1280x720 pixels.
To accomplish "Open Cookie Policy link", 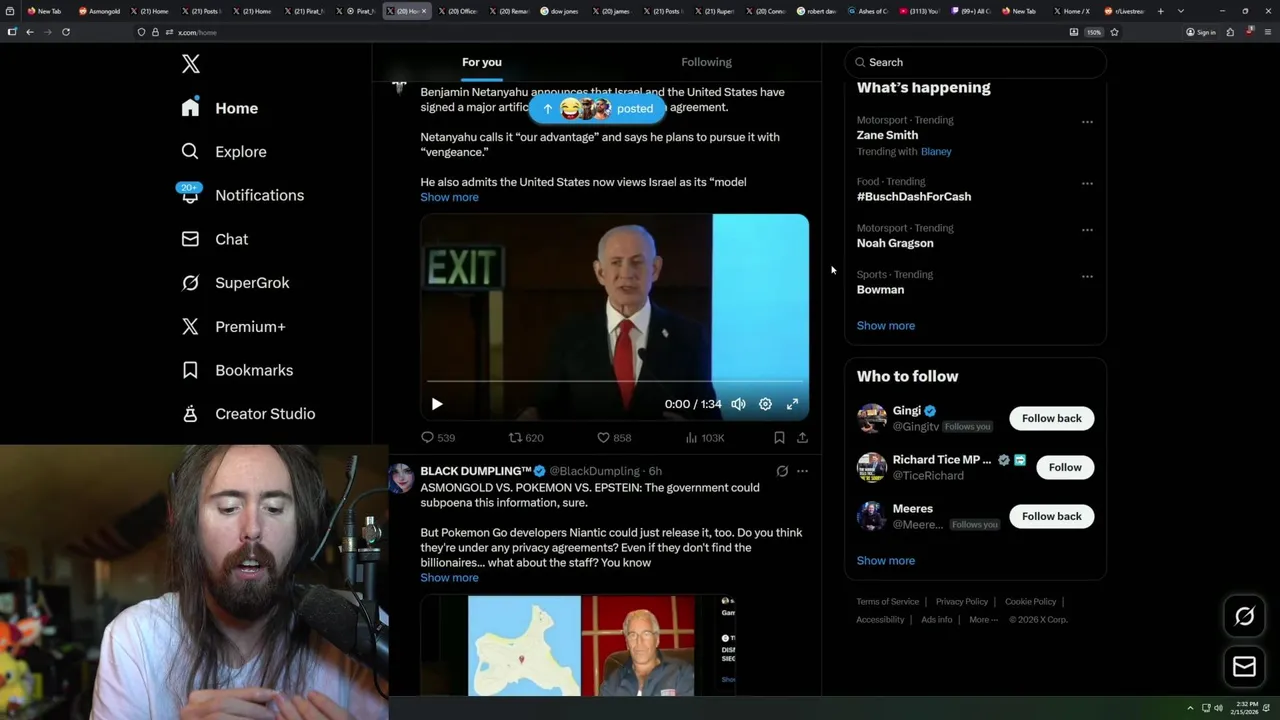I will tap(1030, 602).
